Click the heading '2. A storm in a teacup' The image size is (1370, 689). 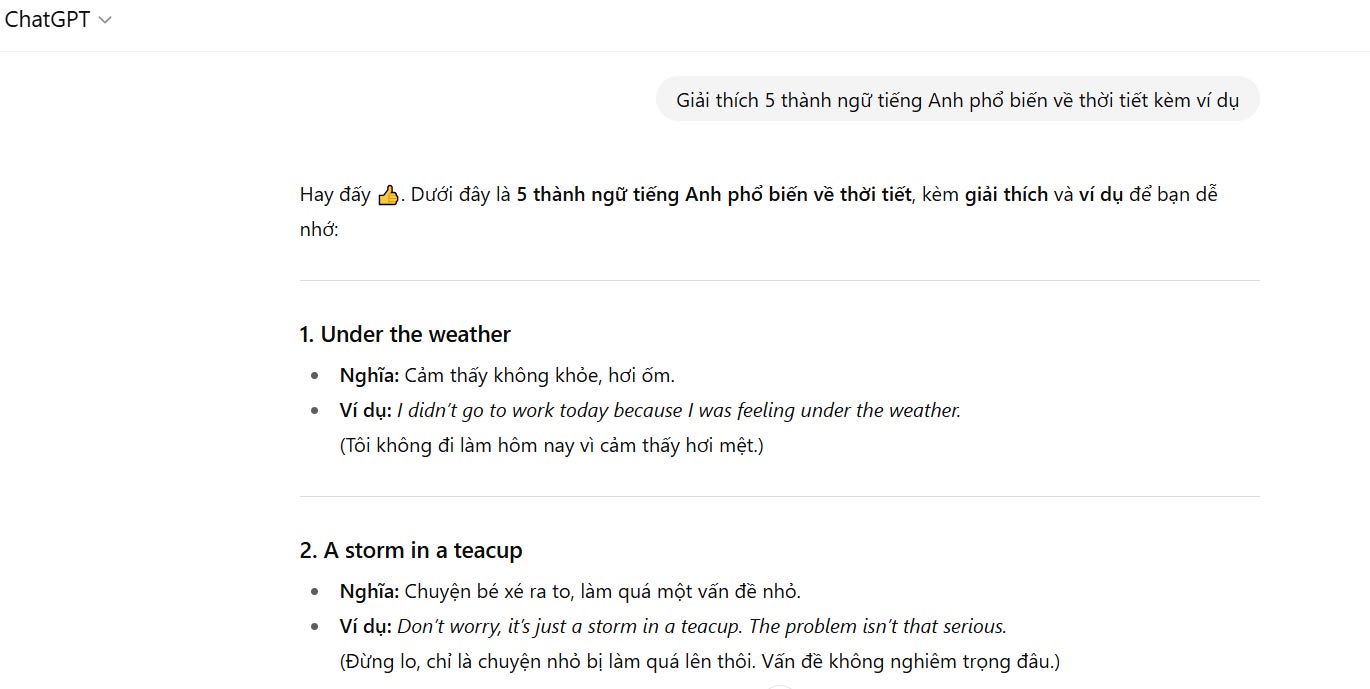(413, 549)
